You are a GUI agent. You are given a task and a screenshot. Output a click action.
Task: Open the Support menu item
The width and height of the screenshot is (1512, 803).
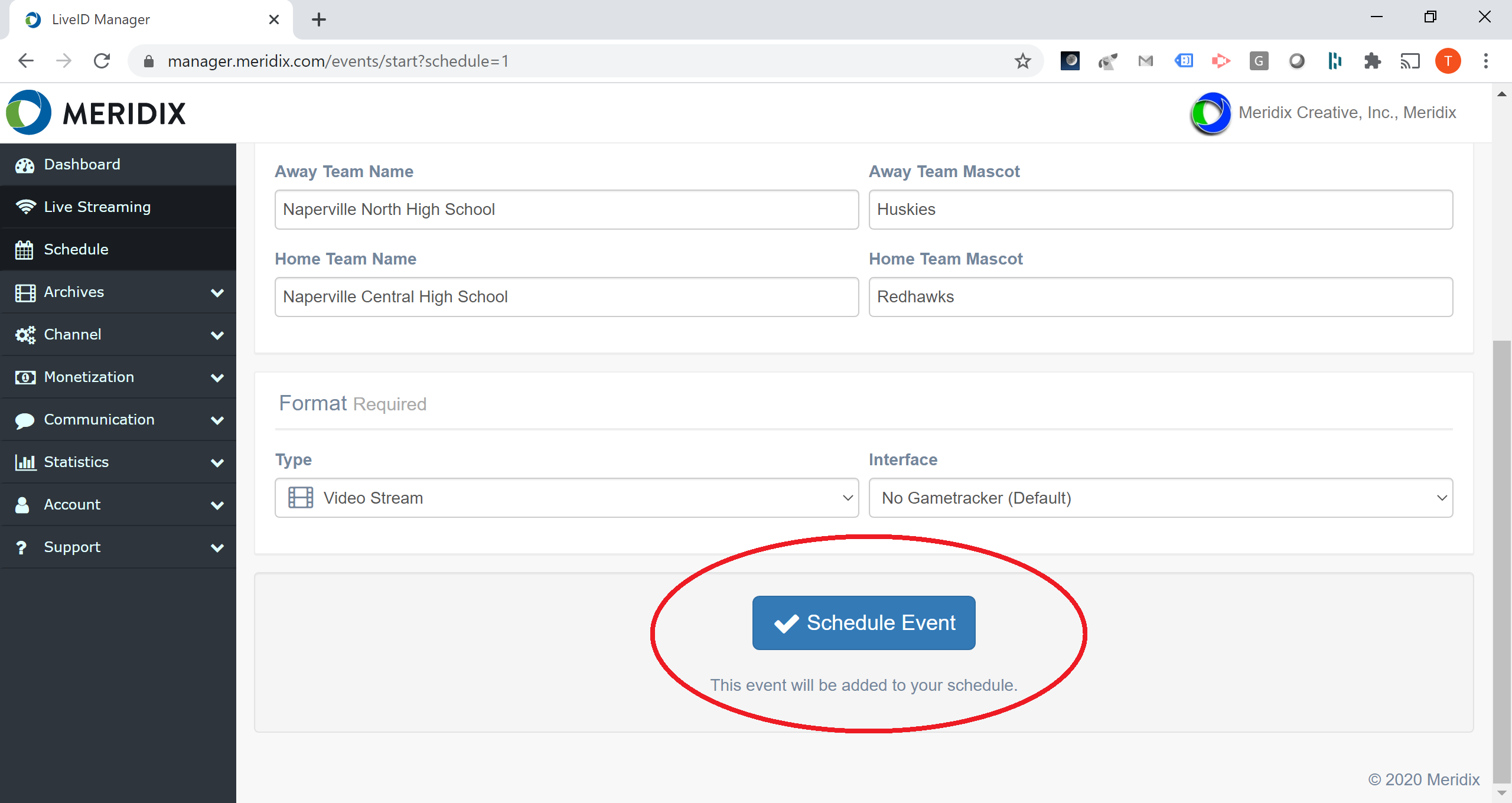click(72, 547)
